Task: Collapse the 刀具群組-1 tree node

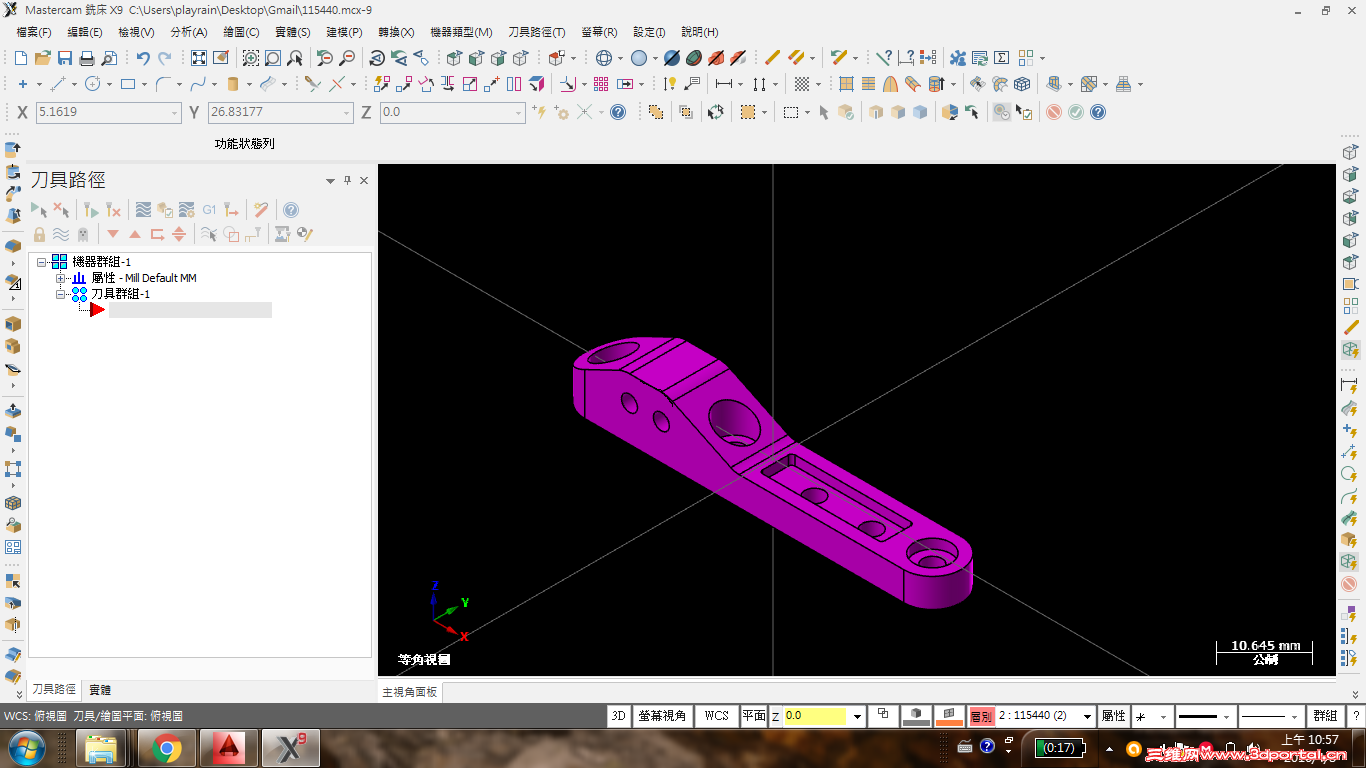Action: click(x=60, y=294)
